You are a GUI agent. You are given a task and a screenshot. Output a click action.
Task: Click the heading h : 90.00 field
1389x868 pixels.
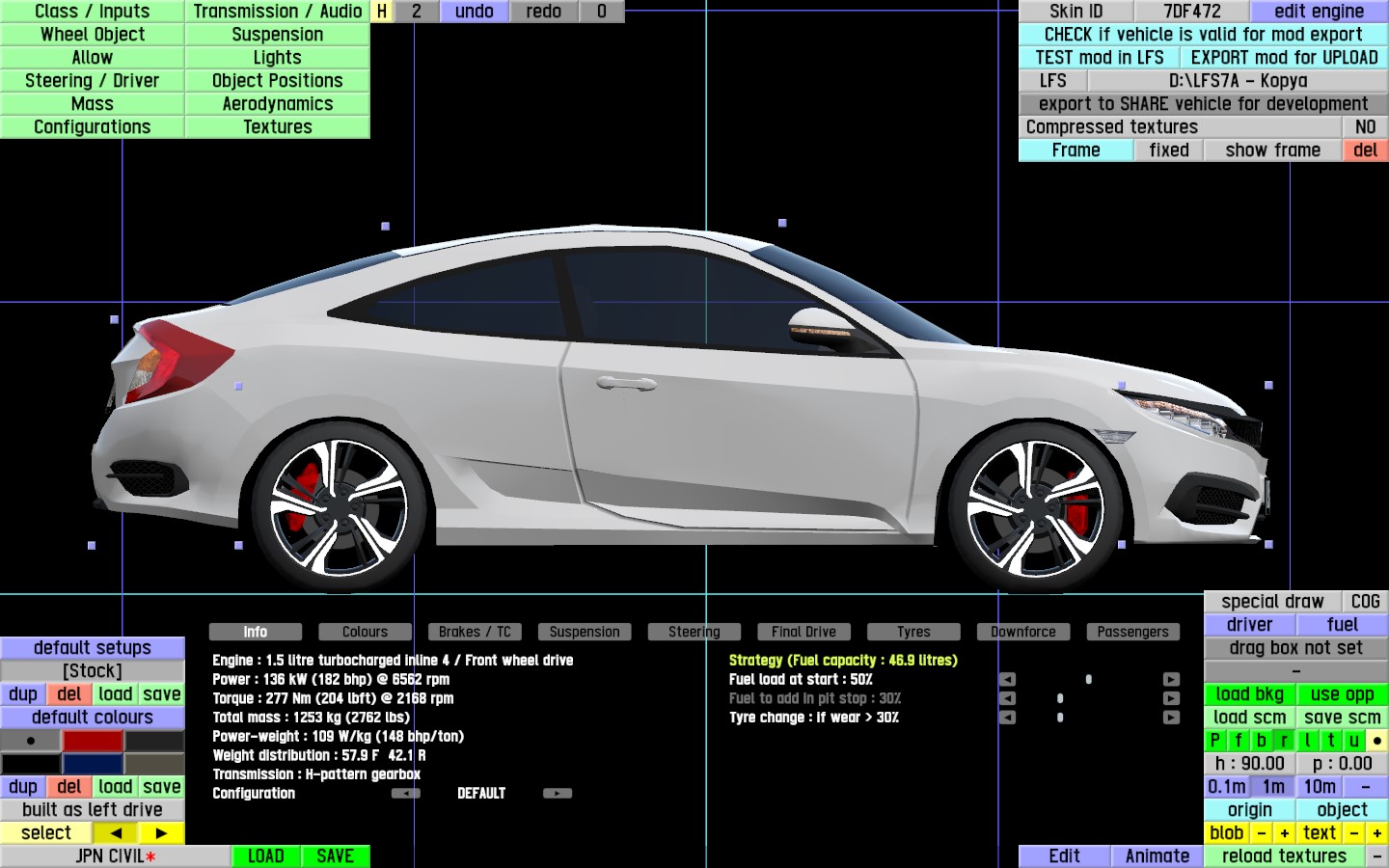(1250, 764)
